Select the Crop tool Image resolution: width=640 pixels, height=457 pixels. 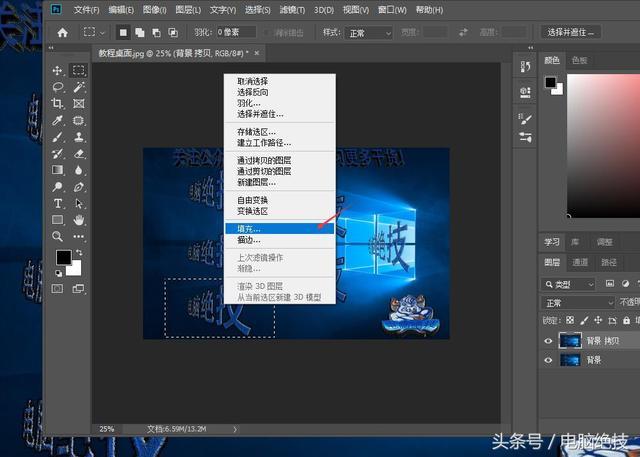(57, 103)
